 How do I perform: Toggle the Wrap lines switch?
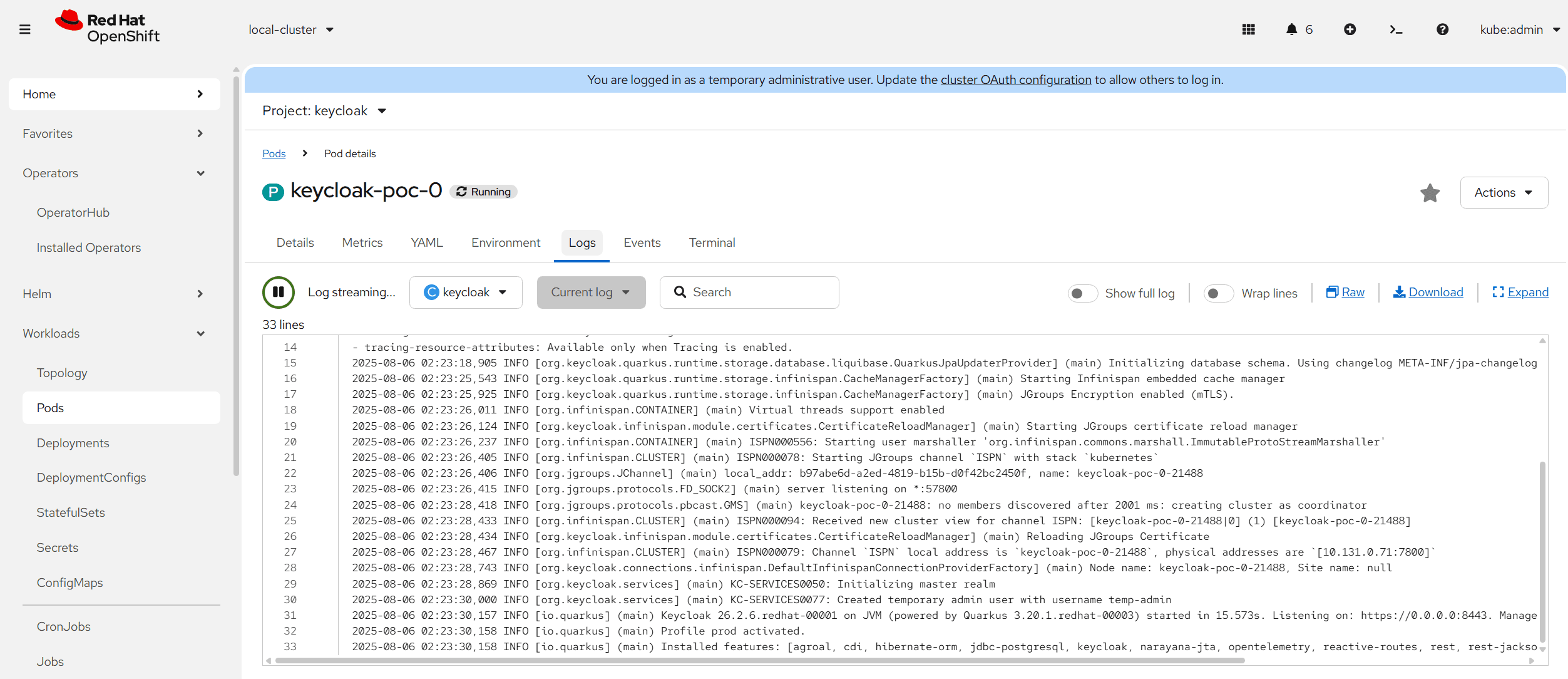coord(1218,293)
